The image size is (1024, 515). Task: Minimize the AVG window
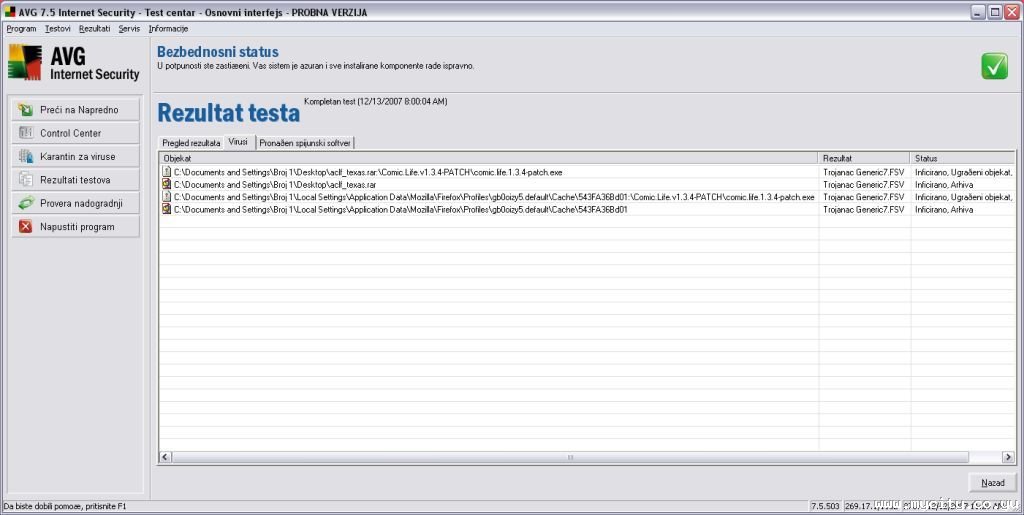tap(978, 12)
